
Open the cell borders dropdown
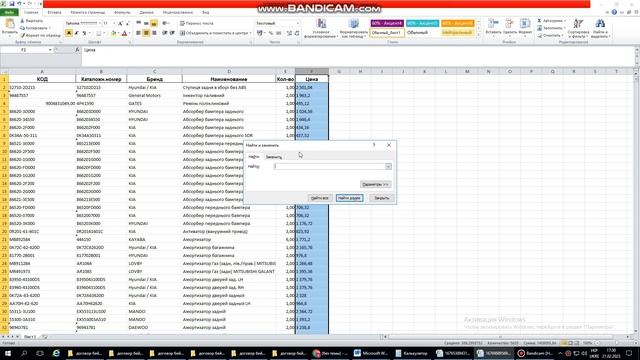click(104, 33)
